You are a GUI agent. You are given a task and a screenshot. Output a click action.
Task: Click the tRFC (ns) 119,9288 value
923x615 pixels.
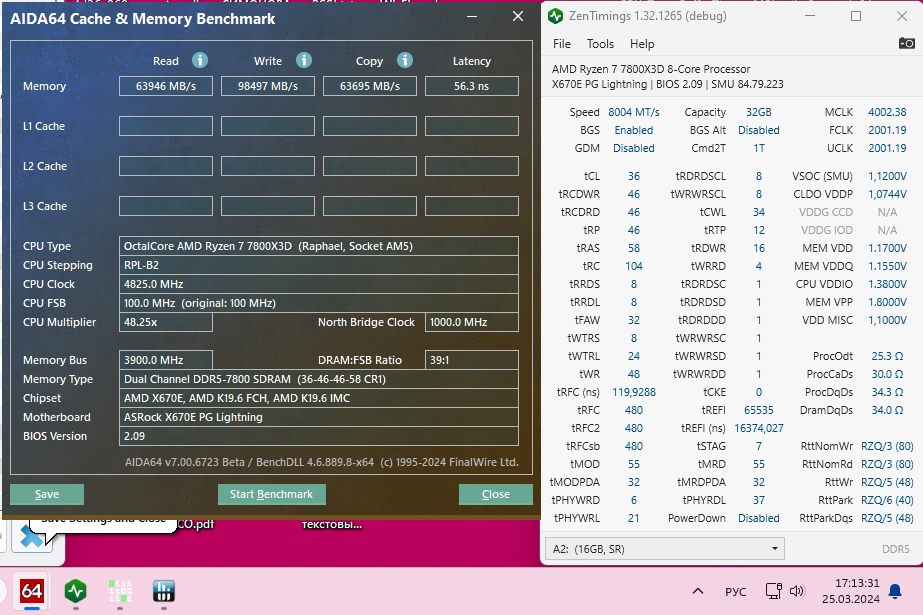(634, 392)
